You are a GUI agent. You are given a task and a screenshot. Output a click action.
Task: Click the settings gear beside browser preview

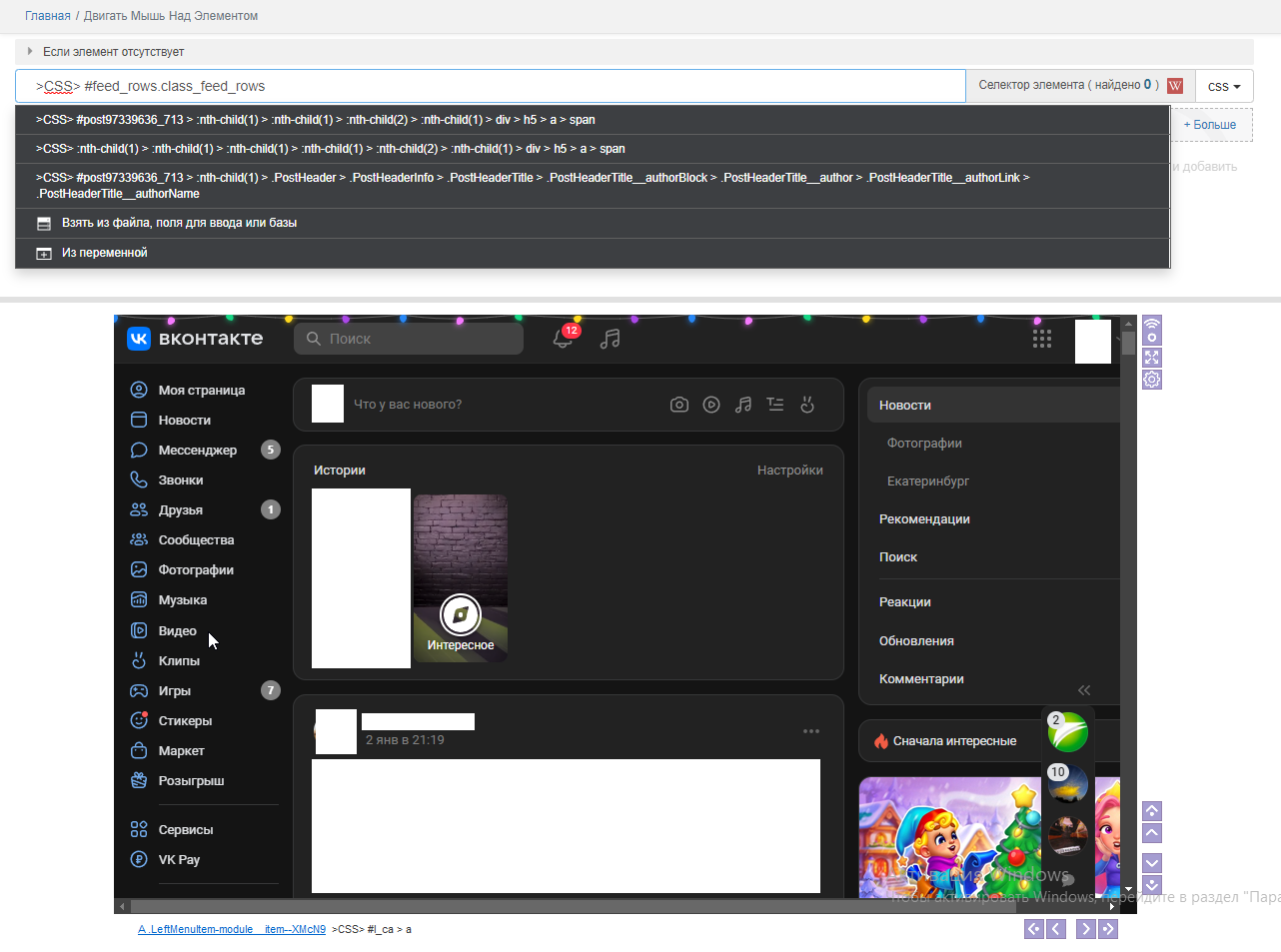1152,380
